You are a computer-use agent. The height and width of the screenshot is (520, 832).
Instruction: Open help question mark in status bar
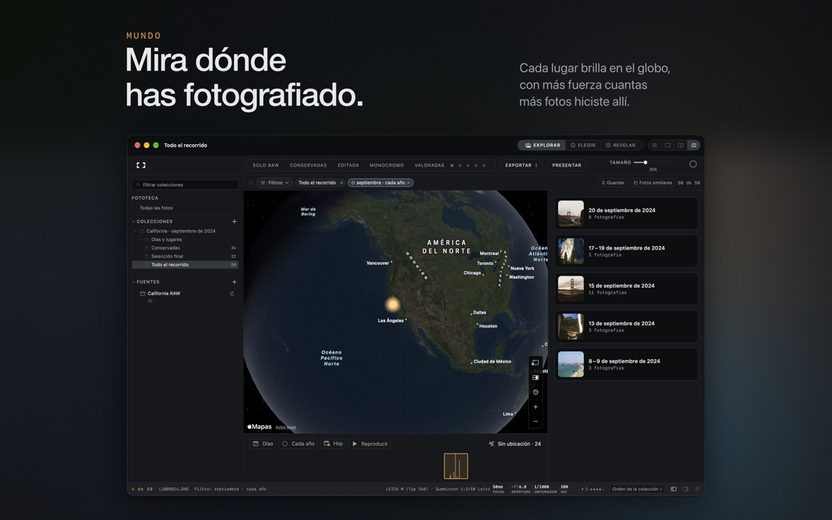[x=697, y=489]
